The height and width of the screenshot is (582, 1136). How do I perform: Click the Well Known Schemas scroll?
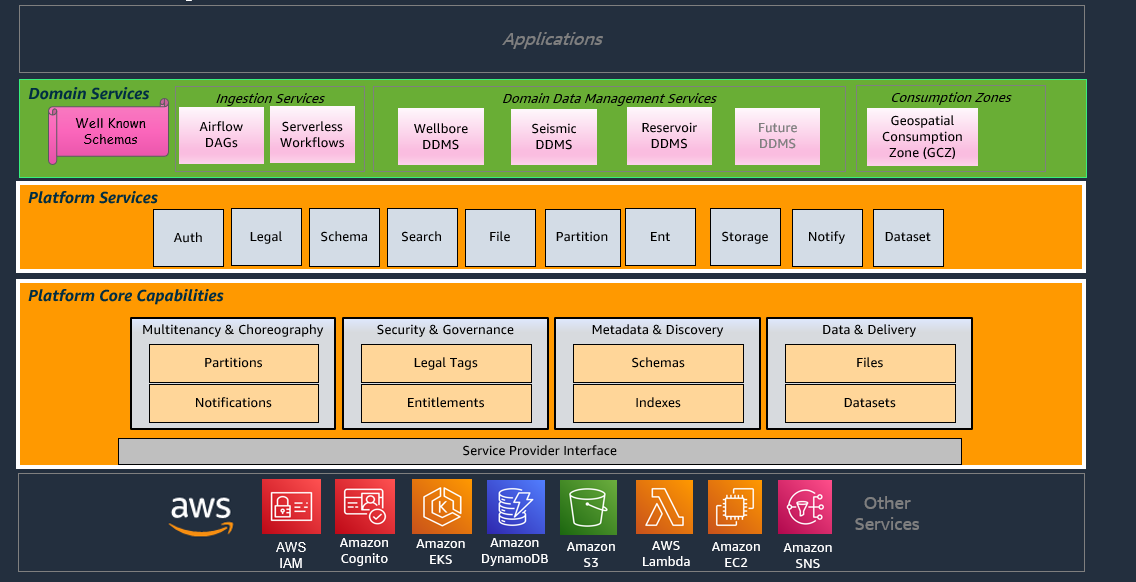[x=109, y=132]
